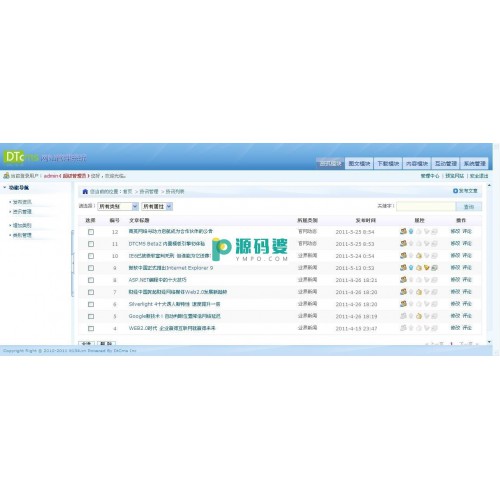Tick the checkbox for article 4
The image size is (500, 500).
(x=91, y=328)
